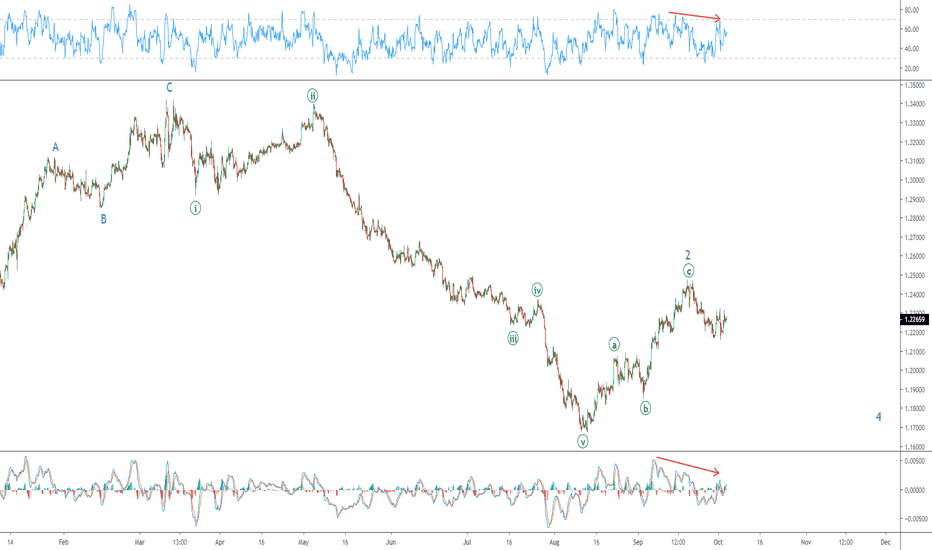Click the circled green wave label iv
The image size is (932, 550).
point(537,290)
